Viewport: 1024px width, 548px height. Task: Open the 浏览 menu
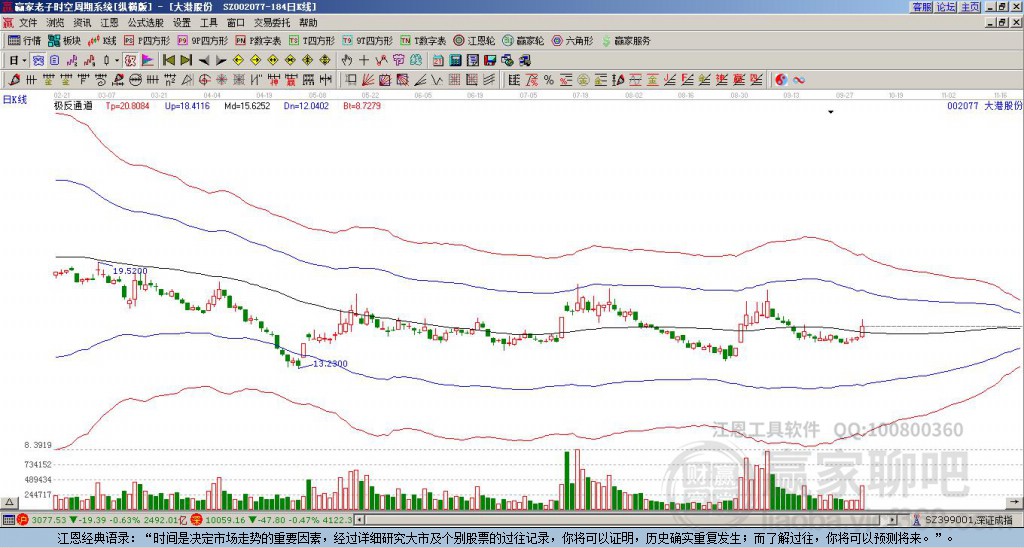pos(56,23)
